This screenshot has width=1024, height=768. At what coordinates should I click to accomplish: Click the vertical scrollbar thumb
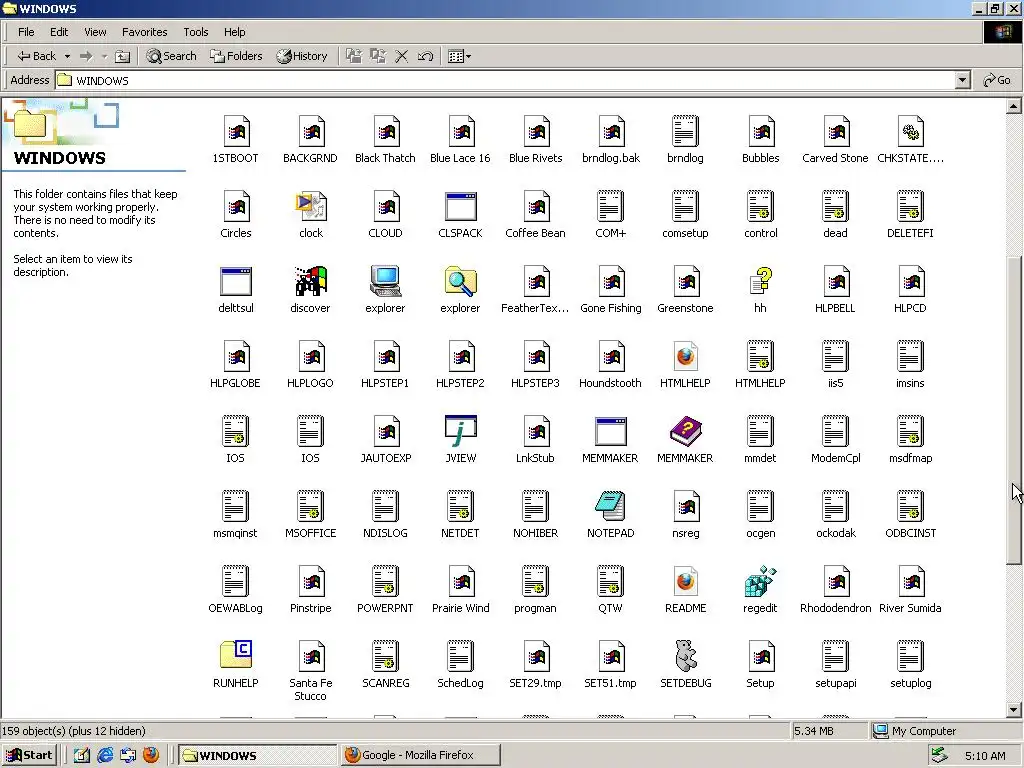point(1014,410)
